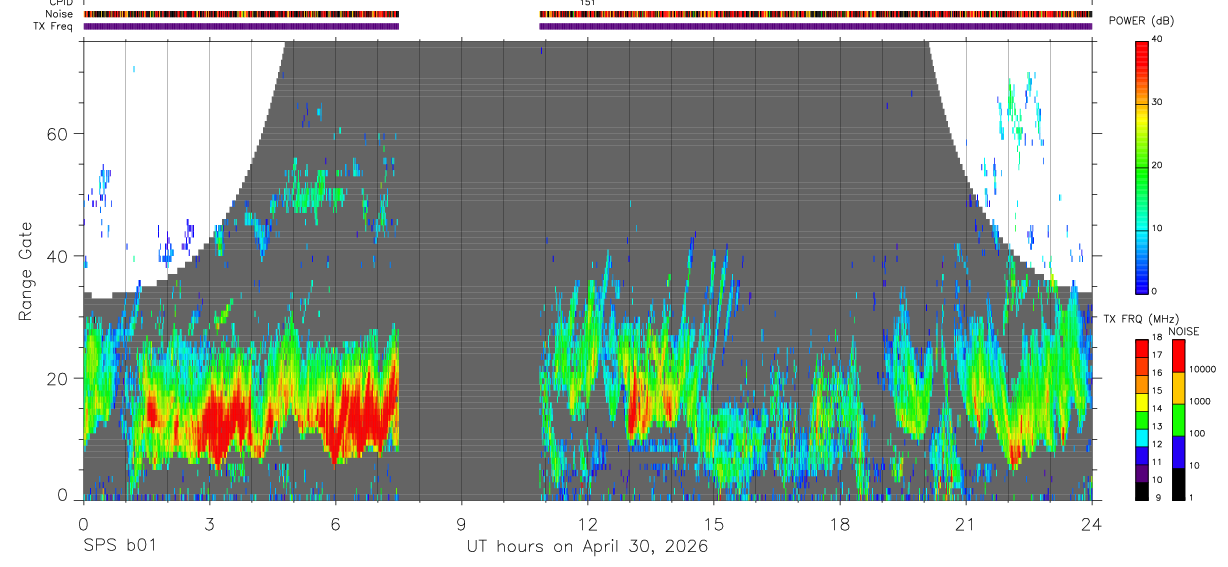Click the 151 CPID marker
Screen dimensions: 1228x567
tap(588, 3)
